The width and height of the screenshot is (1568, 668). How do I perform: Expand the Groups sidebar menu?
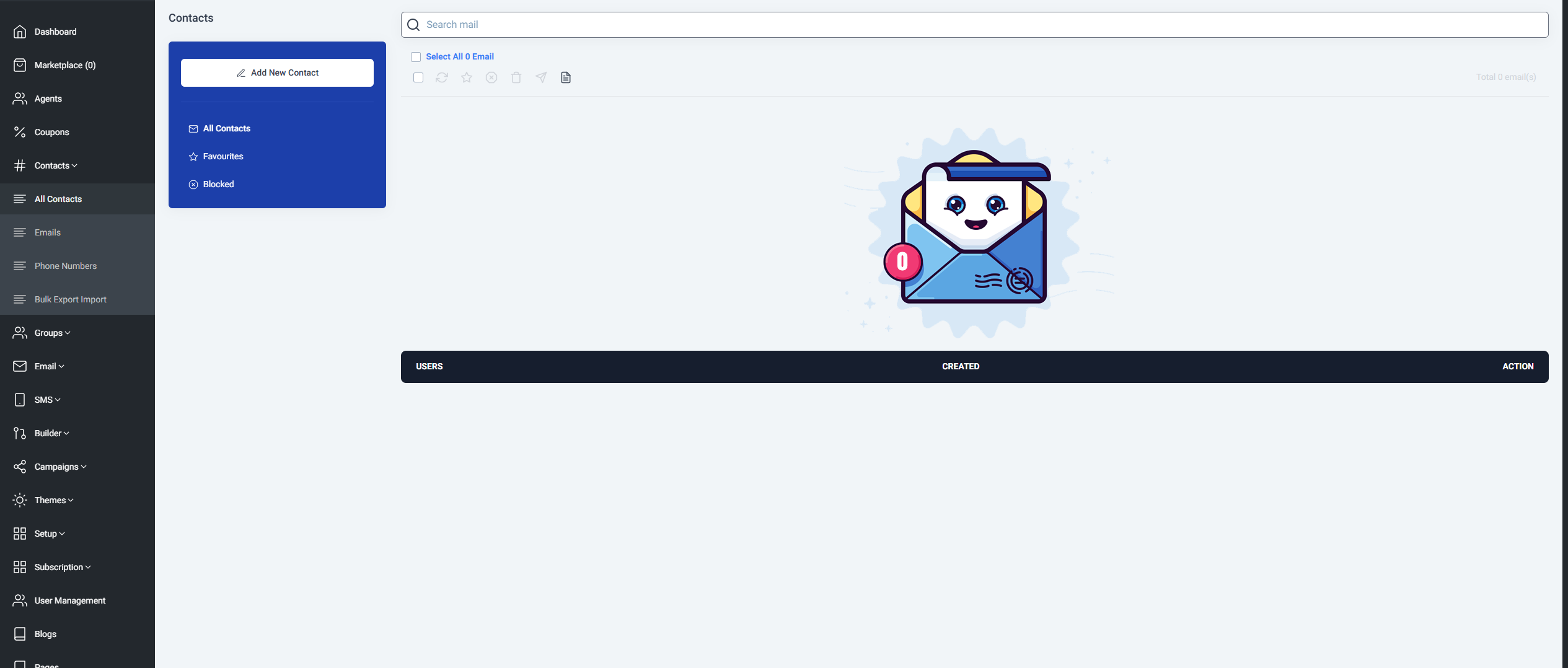point(52,333)
